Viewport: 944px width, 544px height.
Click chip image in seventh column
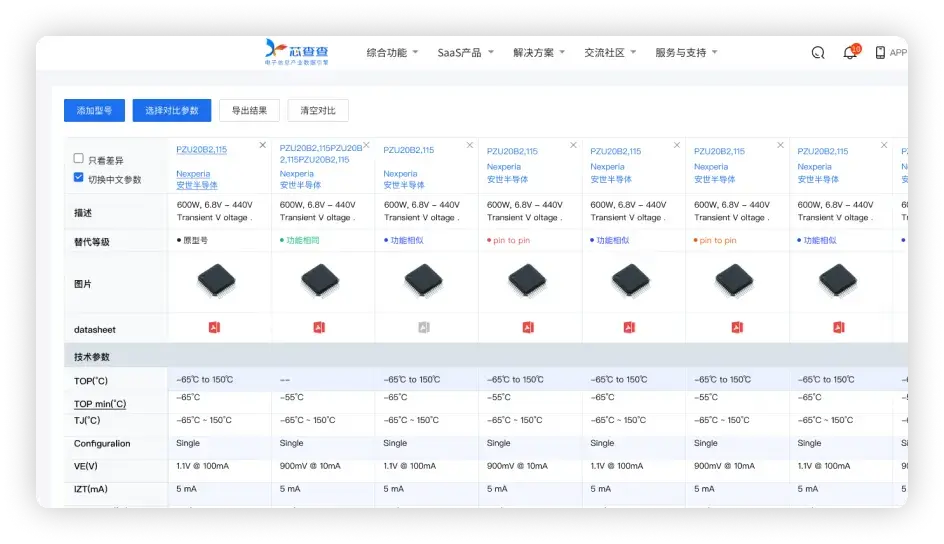point(837,280)
